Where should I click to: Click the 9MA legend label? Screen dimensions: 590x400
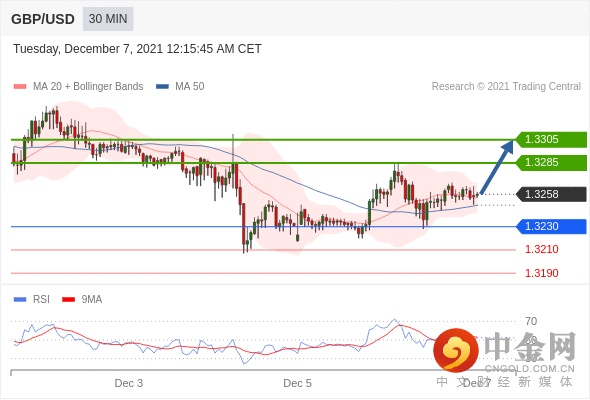92,300
